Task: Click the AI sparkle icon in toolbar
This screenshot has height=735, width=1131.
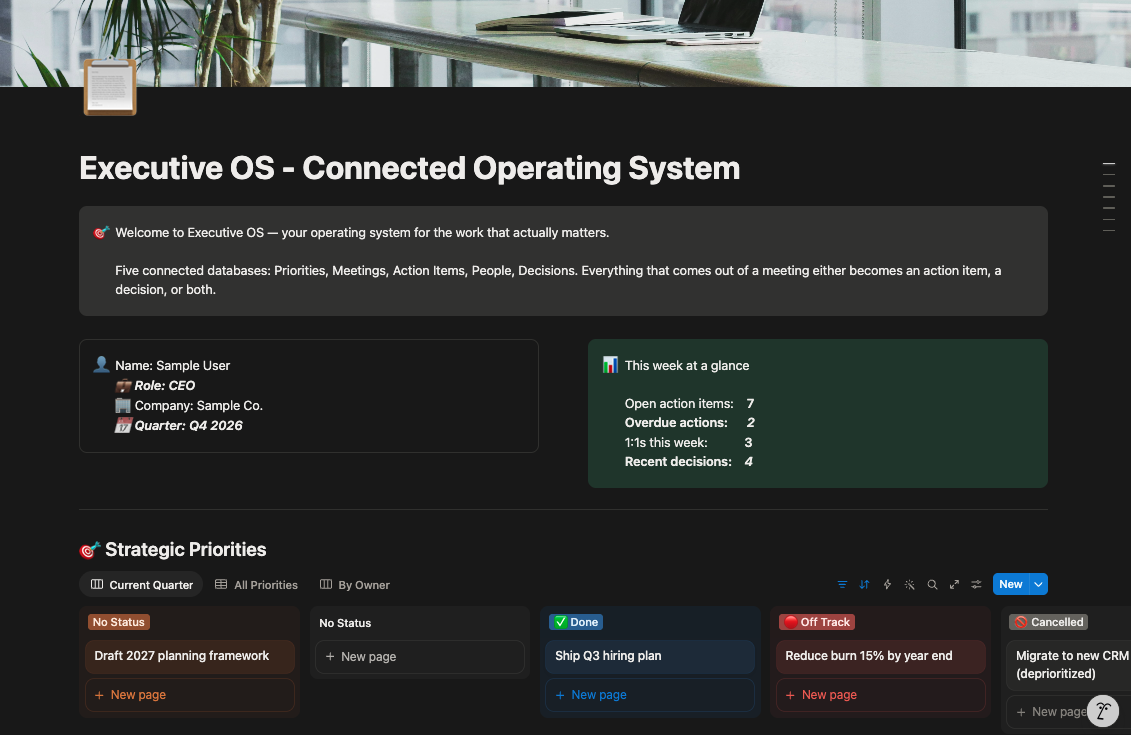Action: click(910, 584)
